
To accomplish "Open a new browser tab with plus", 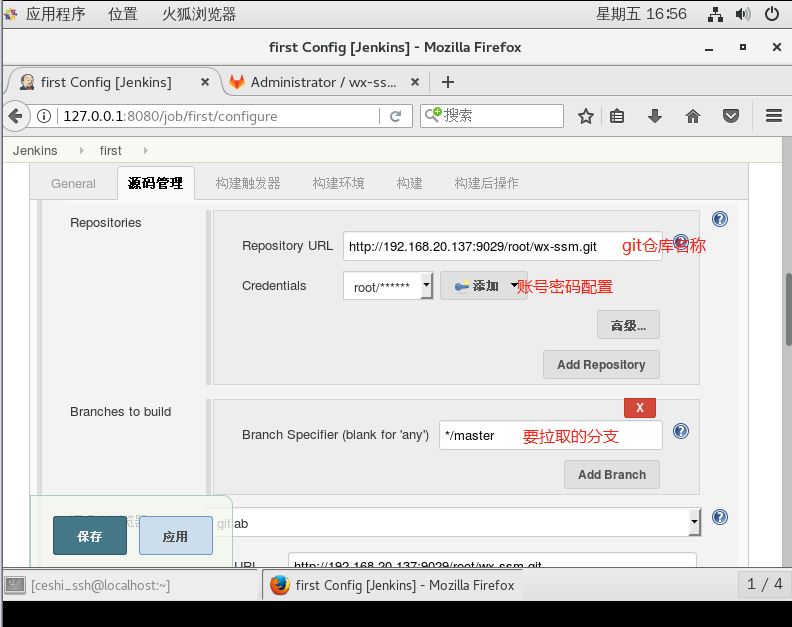I will (448, 82).
